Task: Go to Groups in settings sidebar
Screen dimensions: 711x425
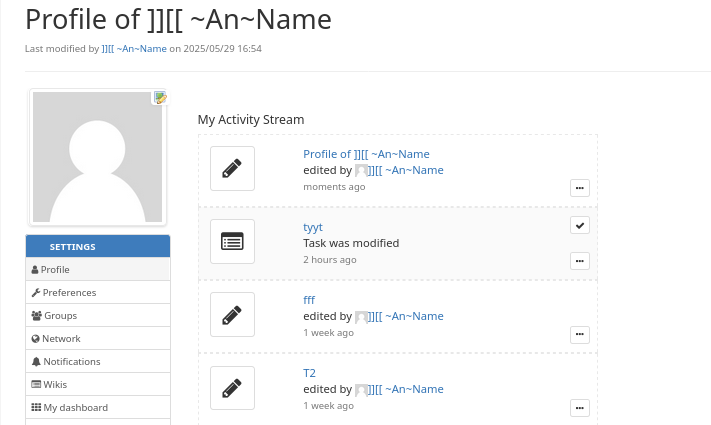Action: [x=60, y=316]
